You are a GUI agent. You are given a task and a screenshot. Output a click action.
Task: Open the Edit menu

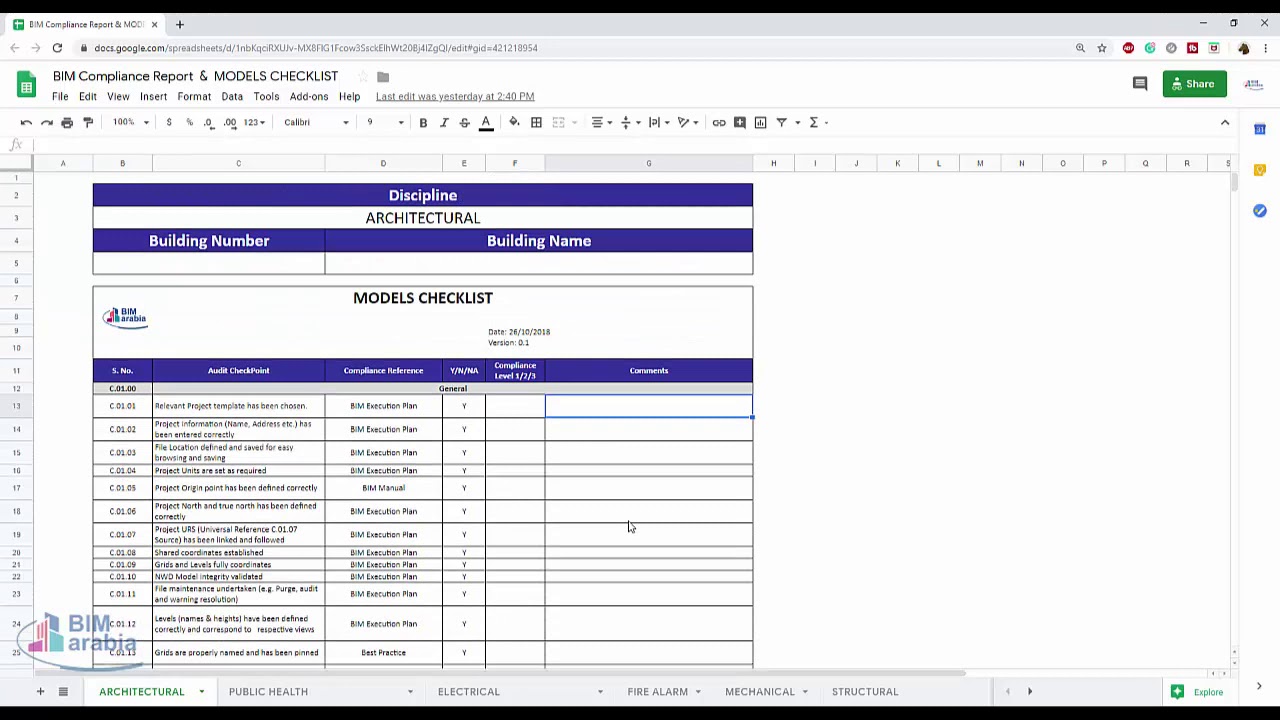click(88, 96)
